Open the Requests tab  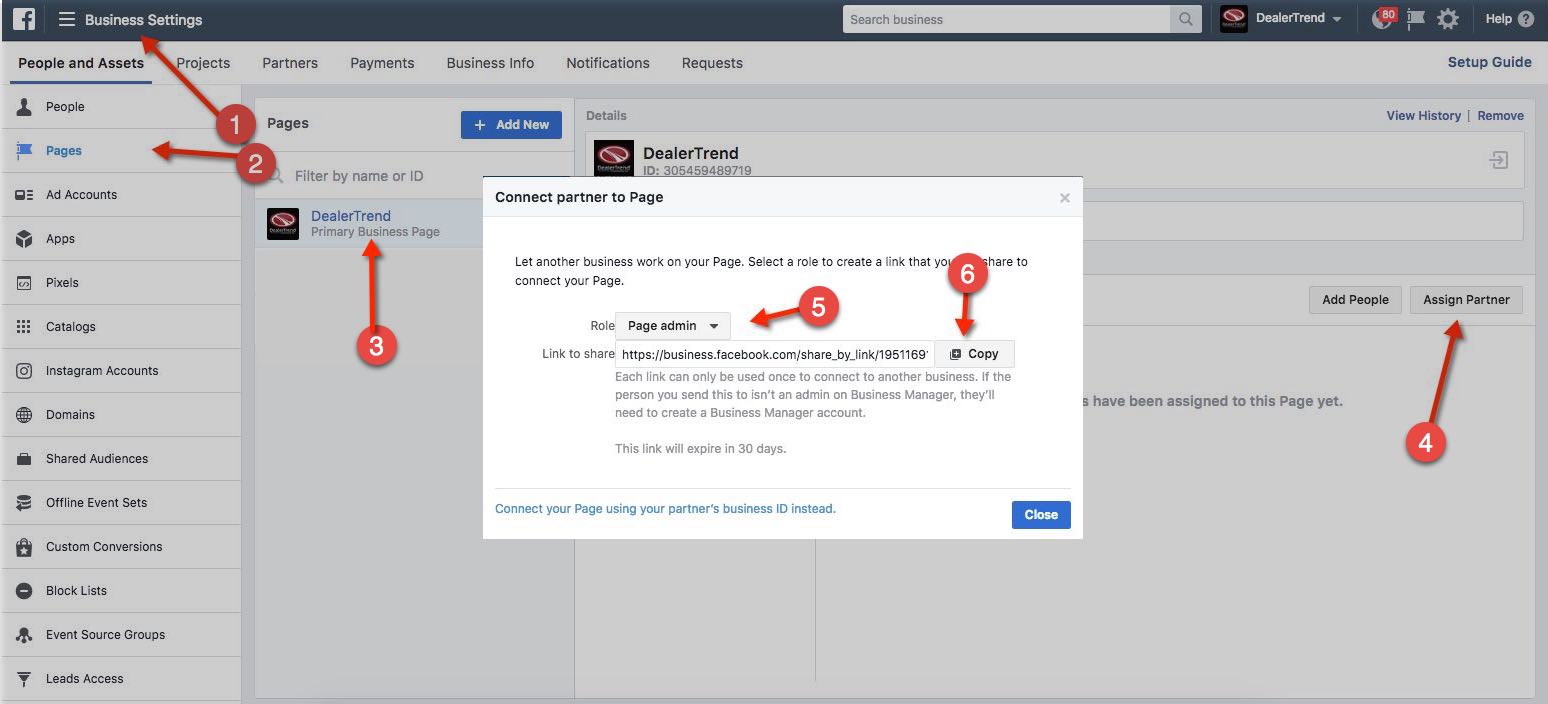(712, 63)
